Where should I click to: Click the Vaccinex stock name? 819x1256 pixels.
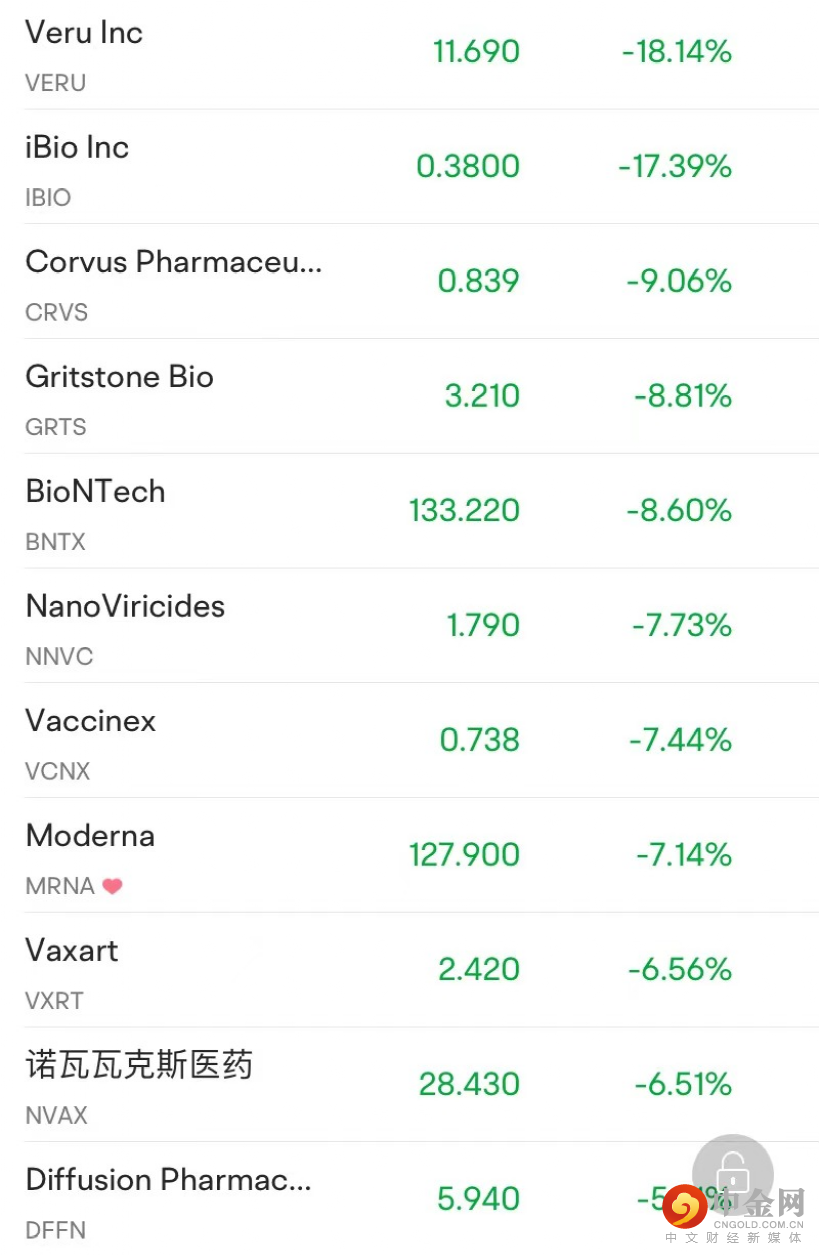(91, 721)
